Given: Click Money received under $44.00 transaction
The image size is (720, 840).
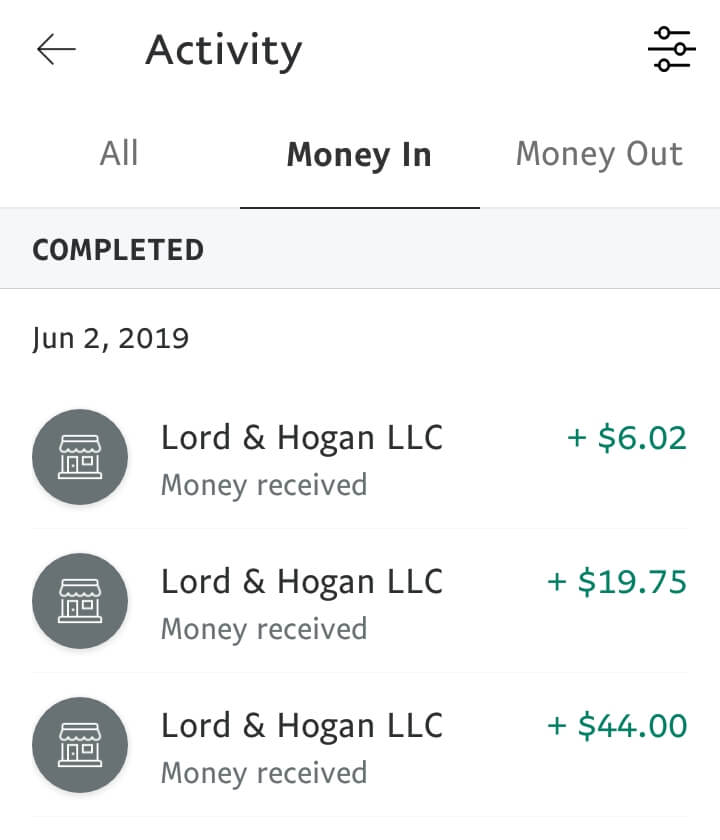Looking at the screenshot, I should tap(264, 774).
